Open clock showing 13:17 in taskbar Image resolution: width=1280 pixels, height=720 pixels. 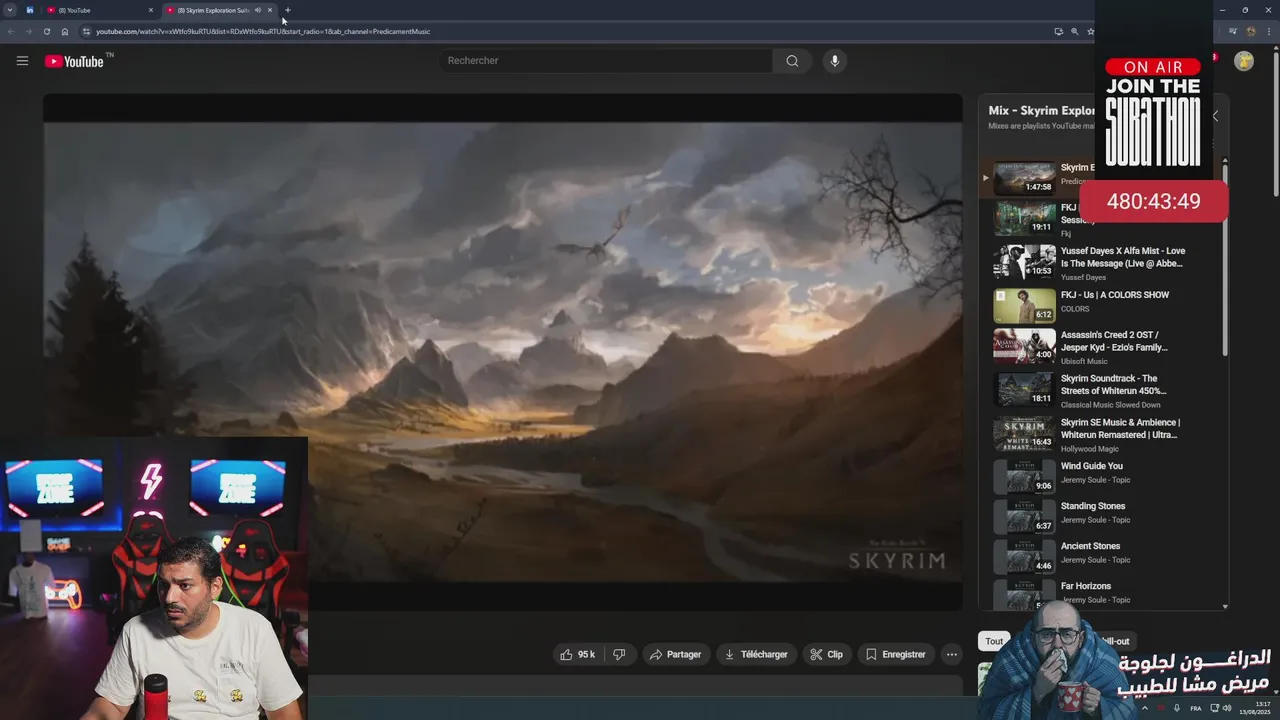point(1256,708)
